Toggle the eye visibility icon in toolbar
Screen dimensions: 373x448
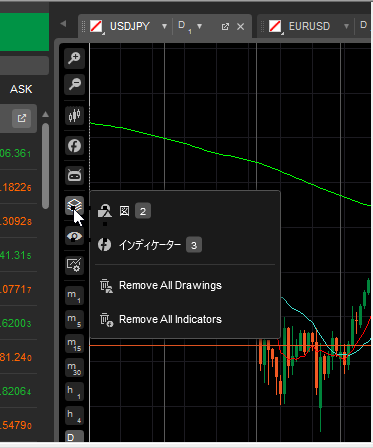point(74,236)
